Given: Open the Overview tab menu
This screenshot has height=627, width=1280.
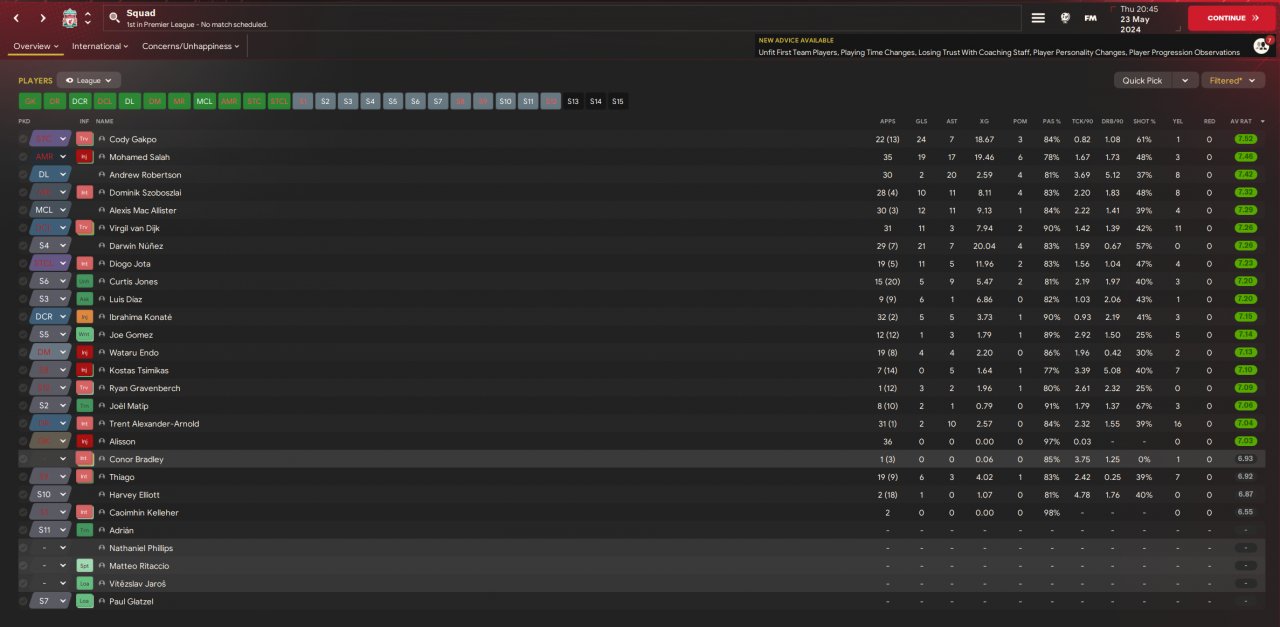Looking at the screenshot, I should pyautogui.click(x=36, y=46).
